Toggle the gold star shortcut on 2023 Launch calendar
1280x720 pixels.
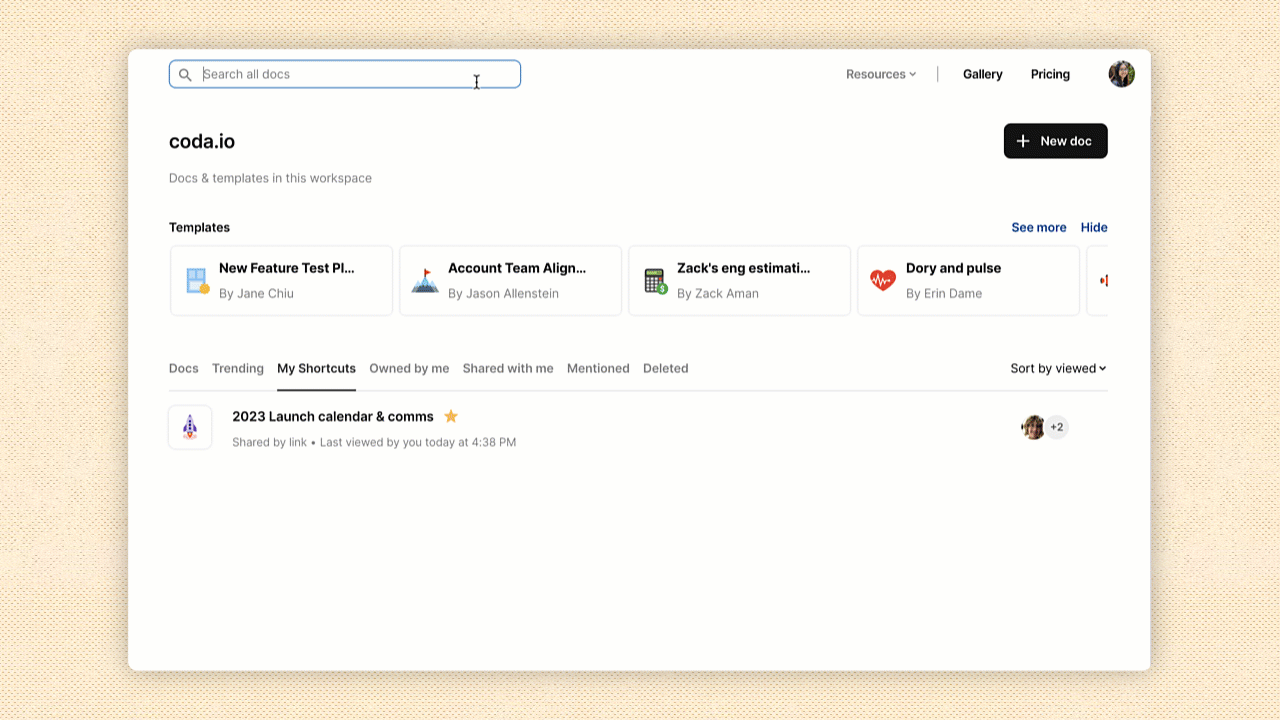click(x=451, y=416)
